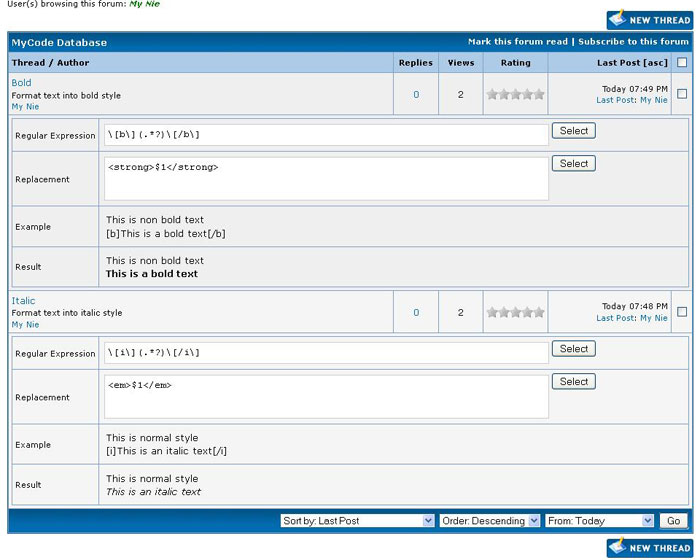Rate Italic thread five stars
Screen dimensions: 700x560
point(539,312)
